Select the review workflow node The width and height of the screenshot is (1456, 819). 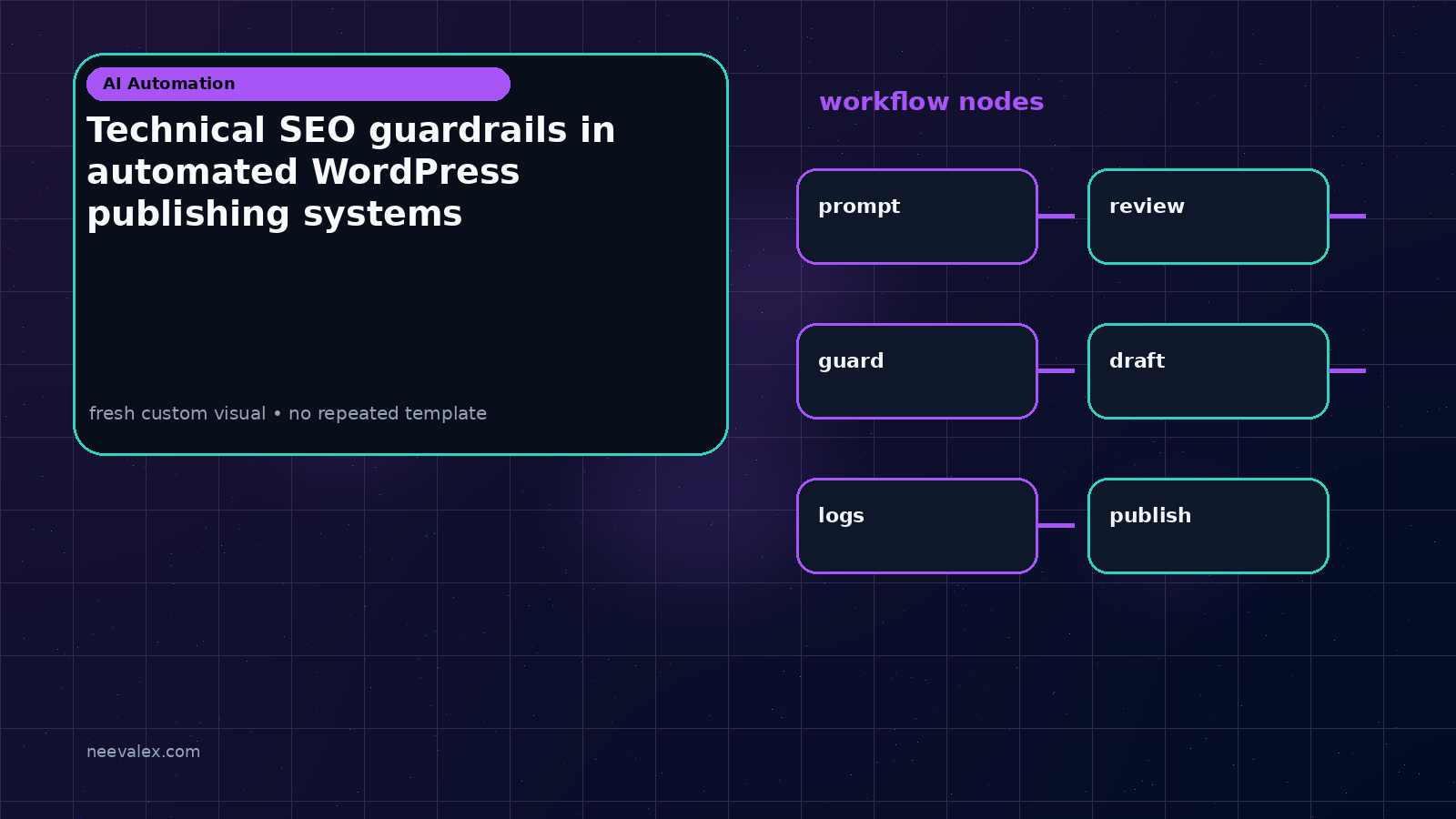pyautogui.click(x=1208, y=217)
